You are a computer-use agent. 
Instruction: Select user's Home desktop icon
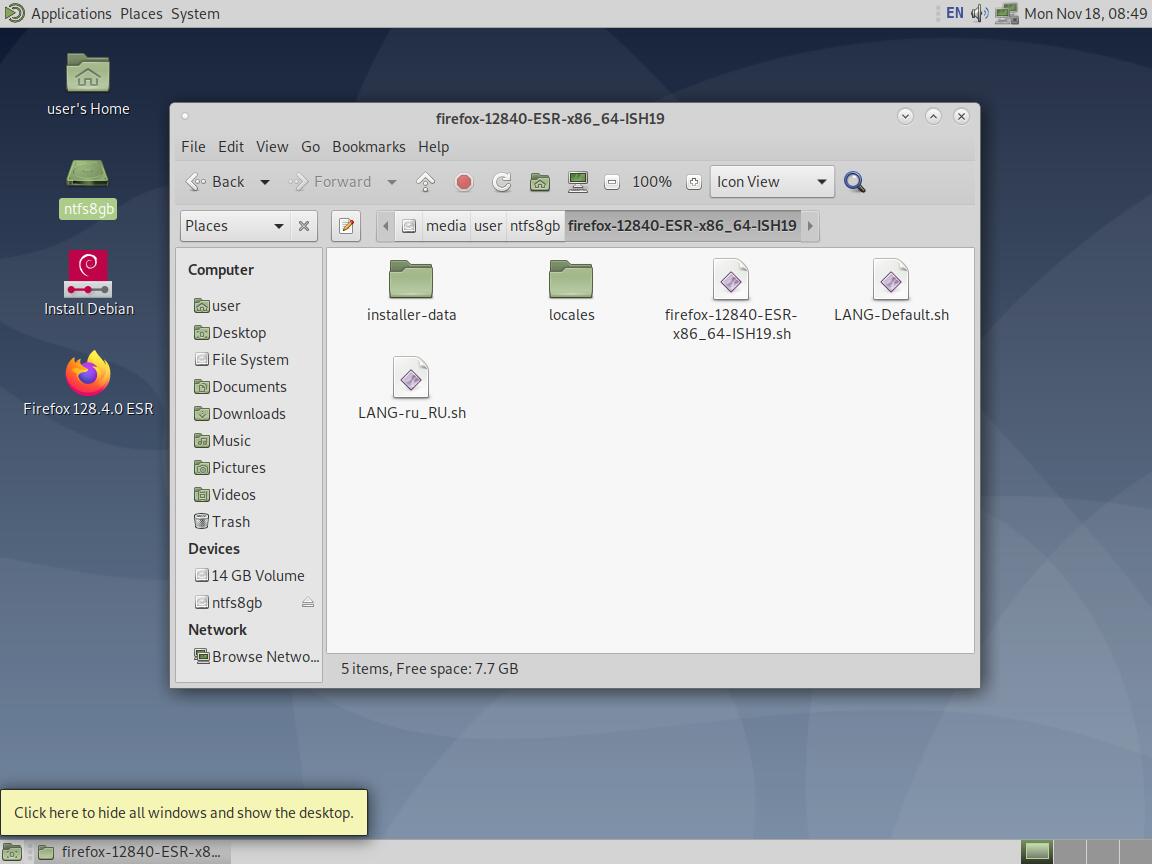click(88, 85)
